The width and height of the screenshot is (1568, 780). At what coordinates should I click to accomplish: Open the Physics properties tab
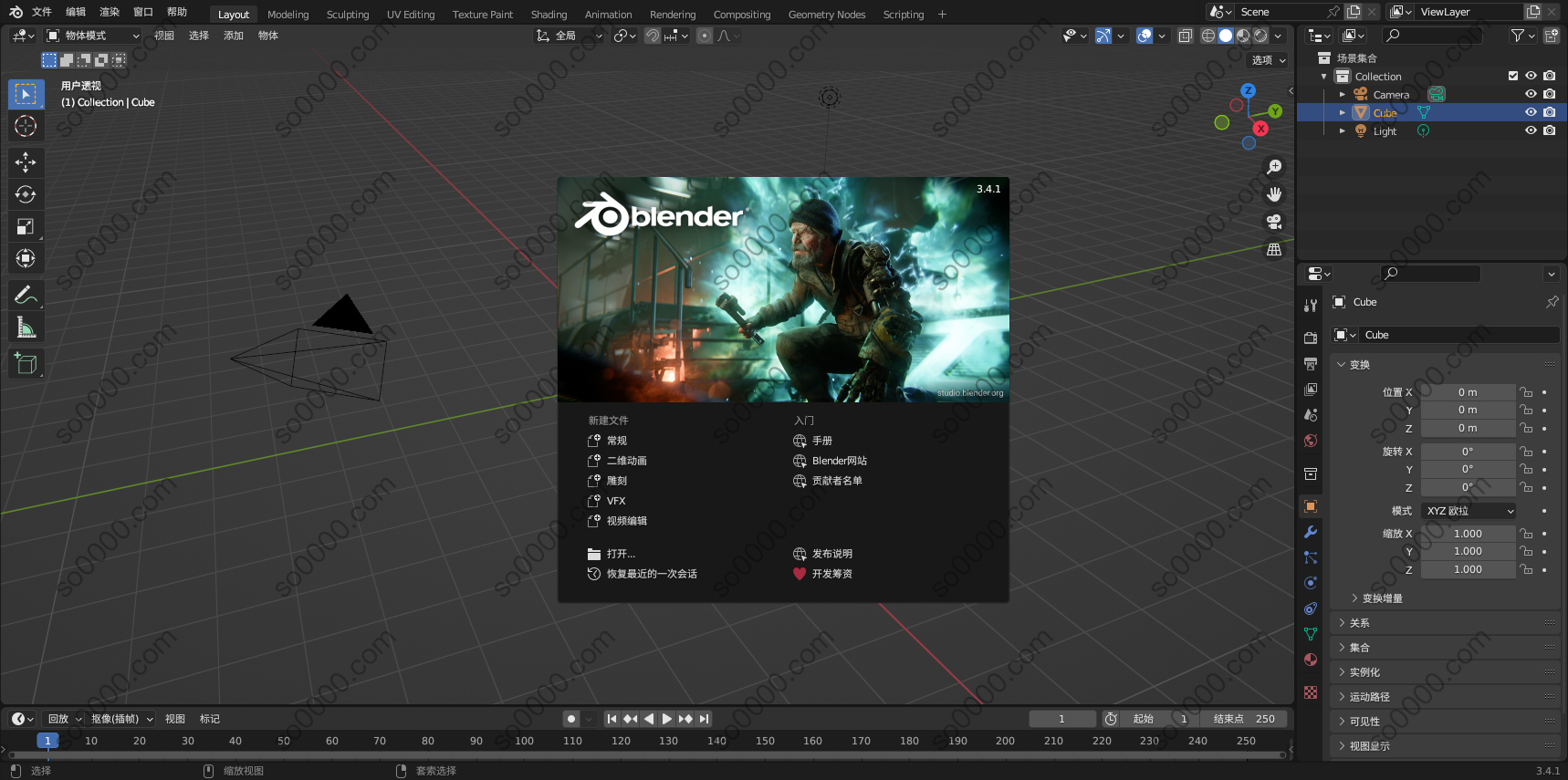coord(1311,583)
